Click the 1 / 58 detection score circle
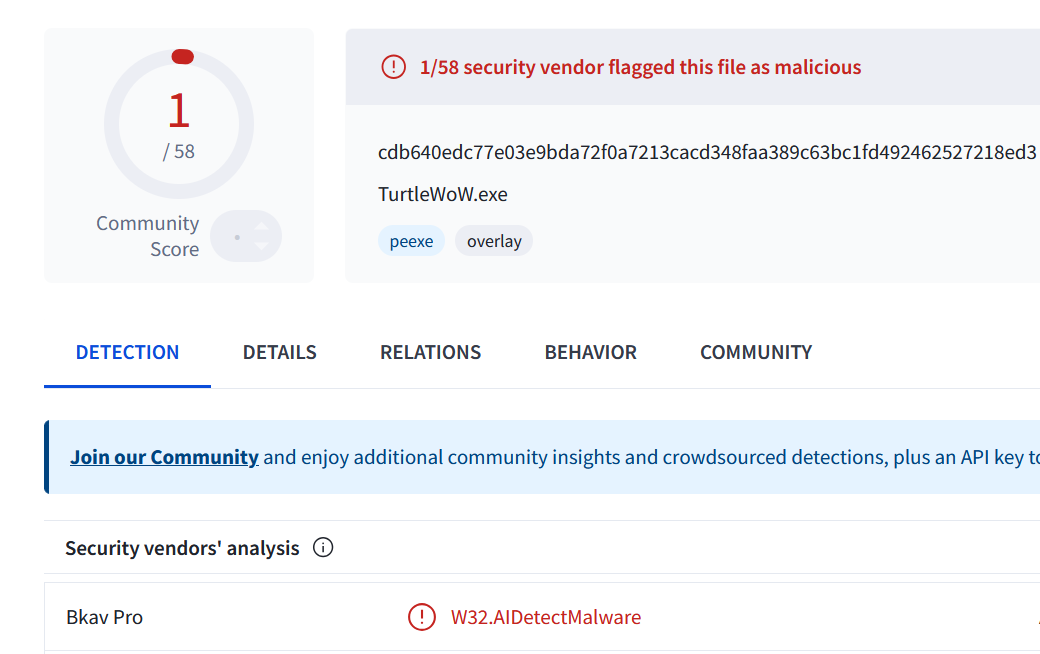Image resolution: width=1040 pixels, height=654 pixels. [179, 124]
